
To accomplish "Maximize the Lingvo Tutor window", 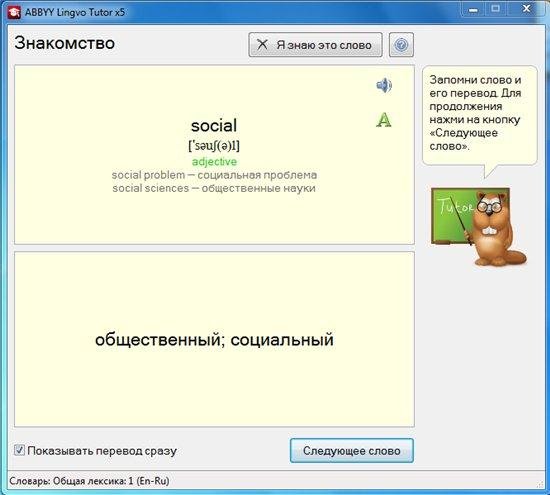I will (x=495, y=9).
